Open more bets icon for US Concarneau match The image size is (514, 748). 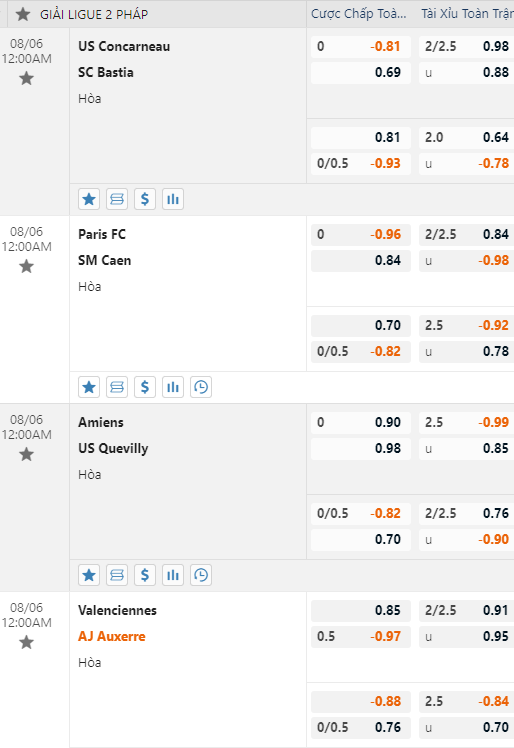[x=117, y=199]
